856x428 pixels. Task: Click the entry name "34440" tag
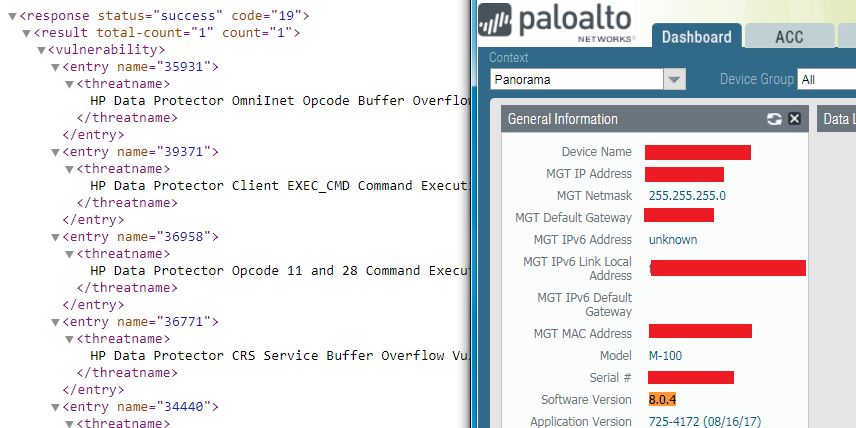[140, 407]
